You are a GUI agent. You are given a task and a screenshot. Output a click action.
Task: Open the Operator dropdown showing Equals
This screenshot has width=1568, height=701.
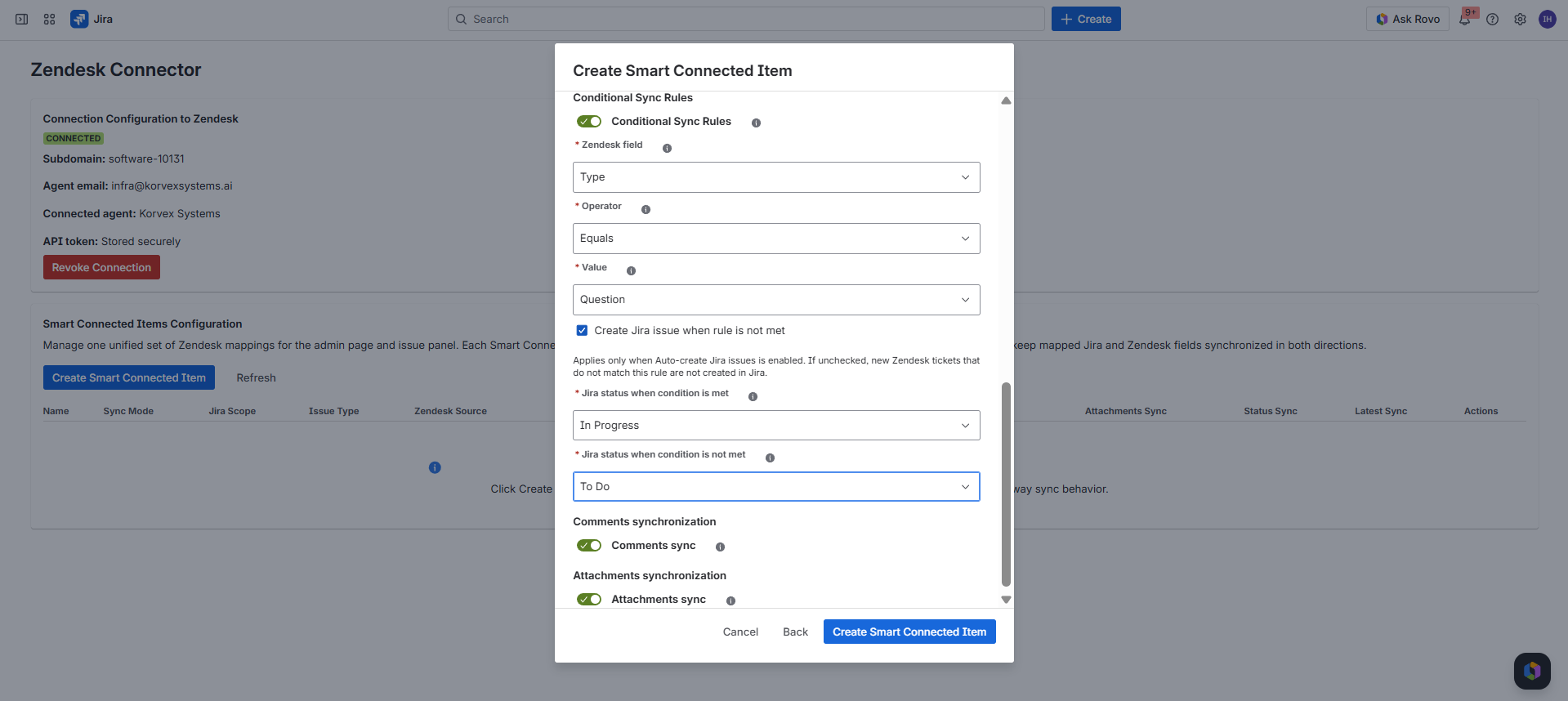tap(776, 239)
